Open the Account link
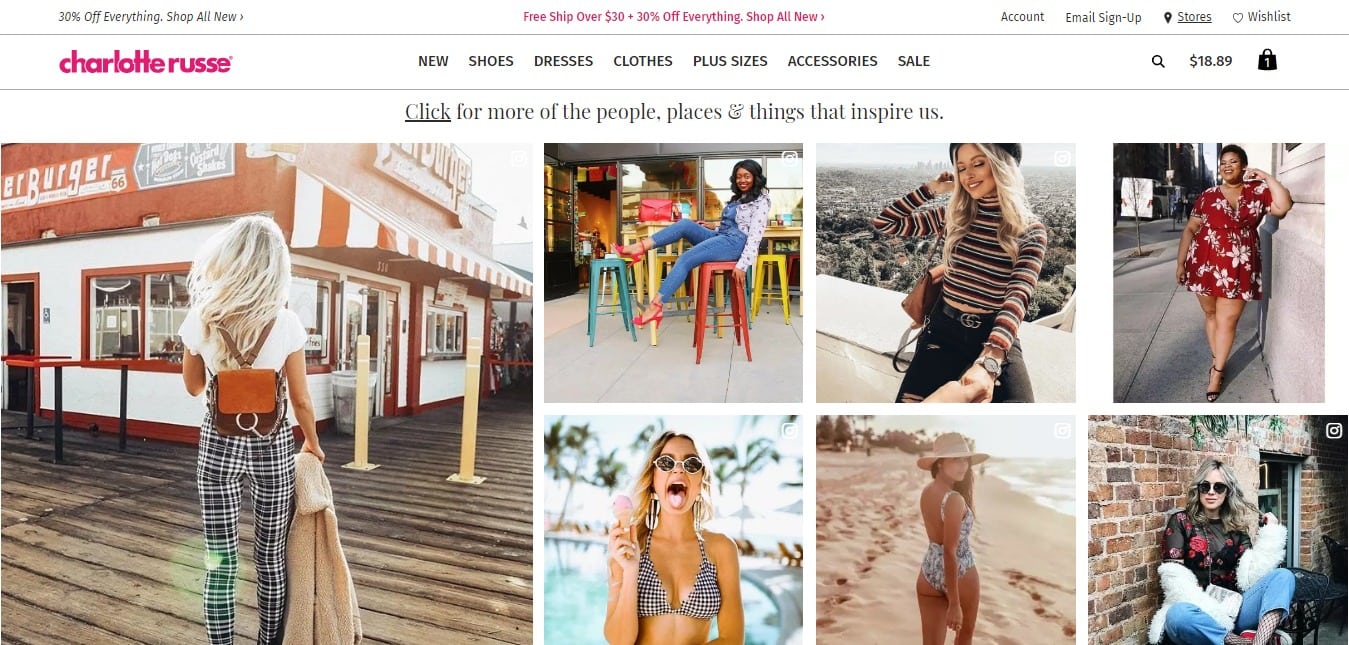The image size is (1349, 645). pos(1022,17)
